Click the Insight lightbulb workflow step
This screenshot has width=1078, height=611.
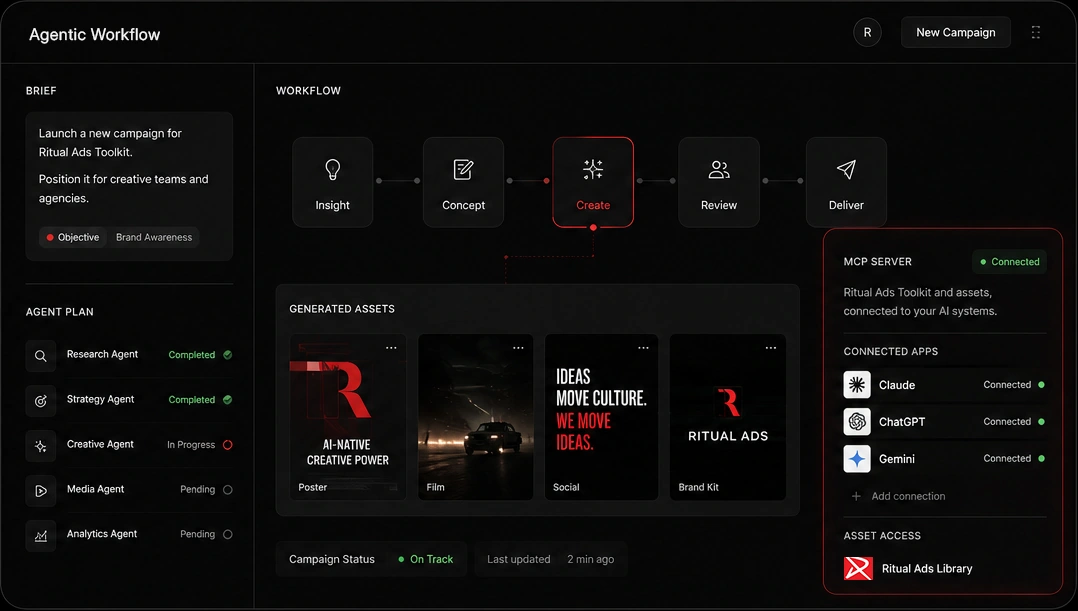(333, 182)
